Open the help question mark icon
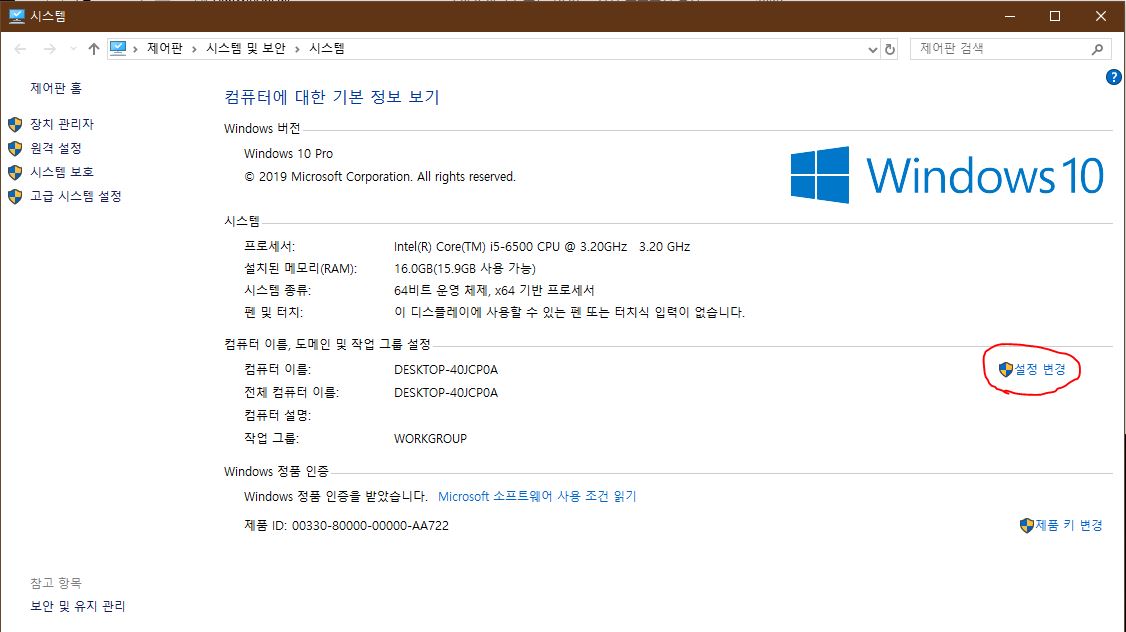 pos(1113,77)
